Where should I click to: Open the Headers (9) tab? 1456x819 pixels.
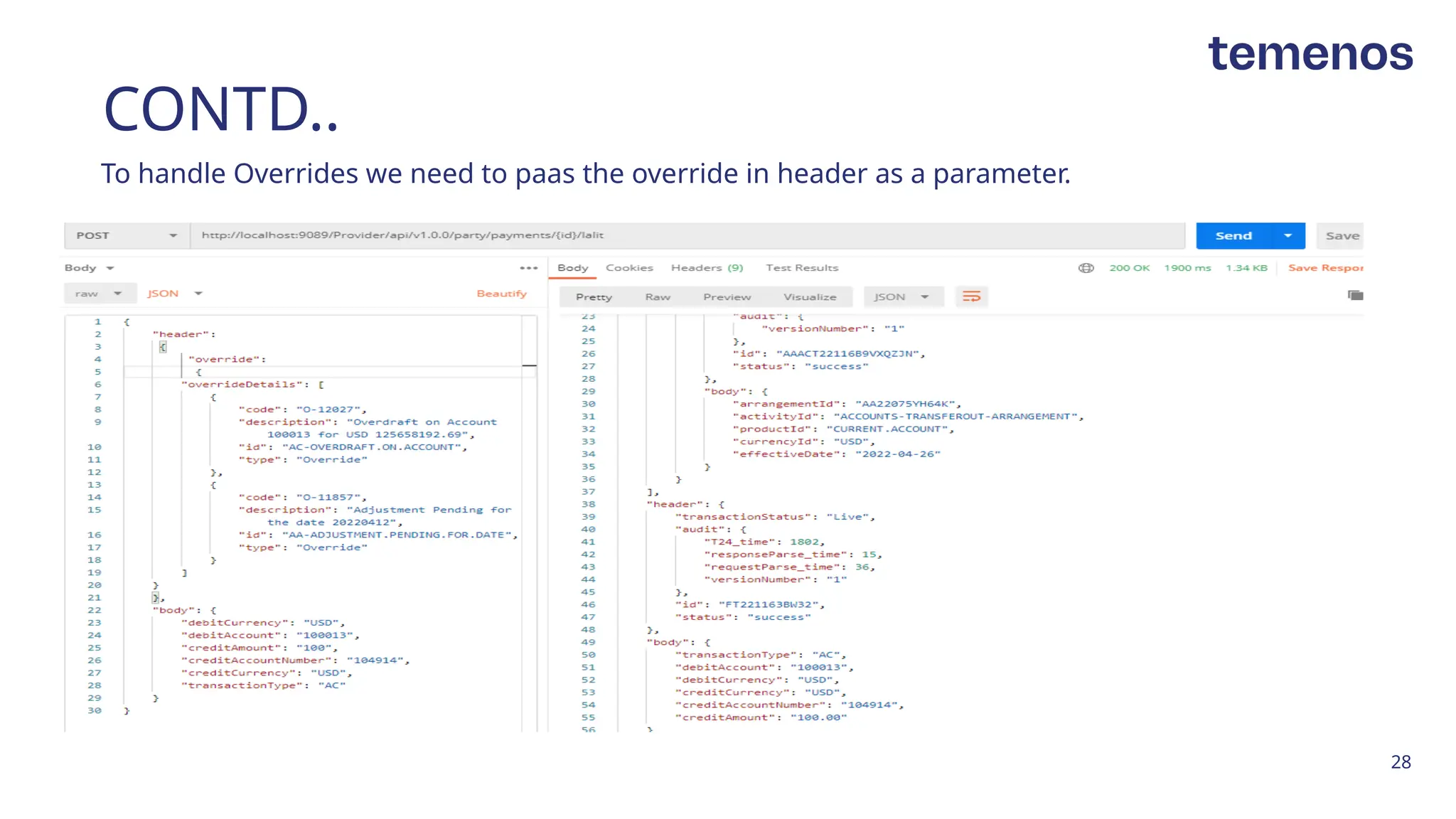(x=707, y=268)
